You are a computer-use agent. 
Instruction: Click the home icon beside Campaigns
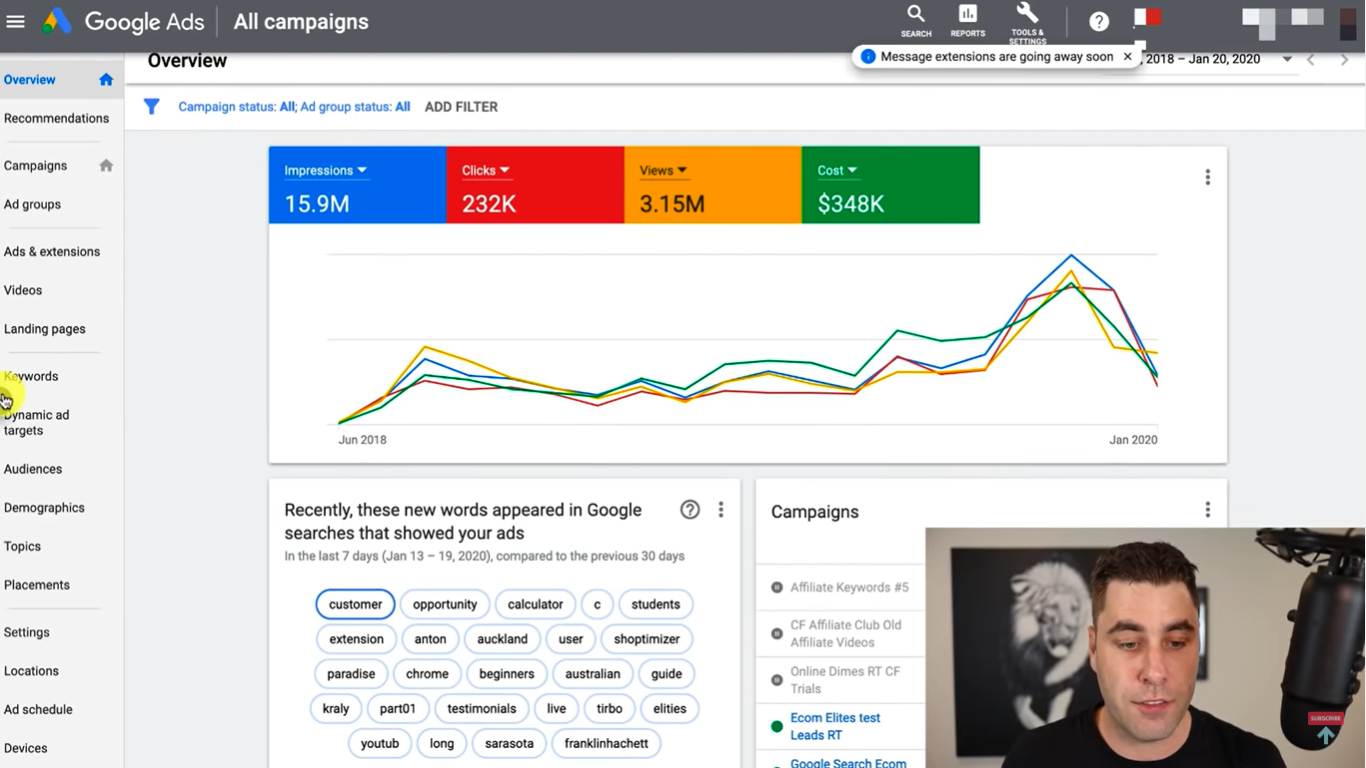coord(106,166)
